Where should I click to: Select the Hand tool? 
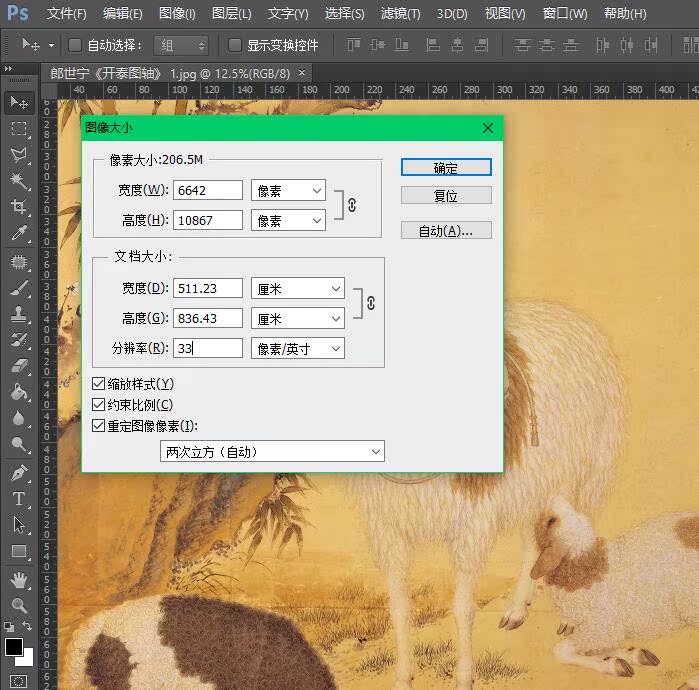pos(19,580)
